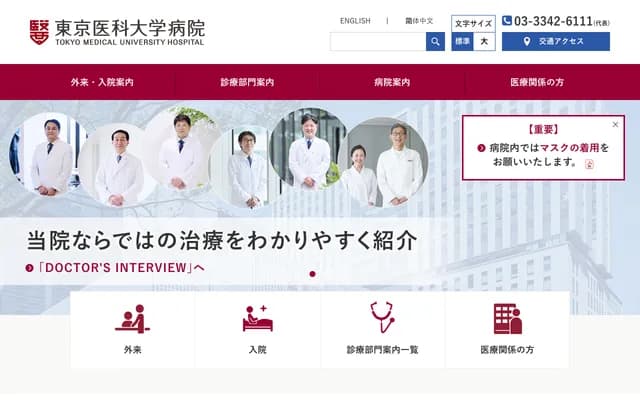The width and height of the screenshot is (640, 400).
Task: Click the 【重要】 heading in the notice
Action: click(543, 130)
